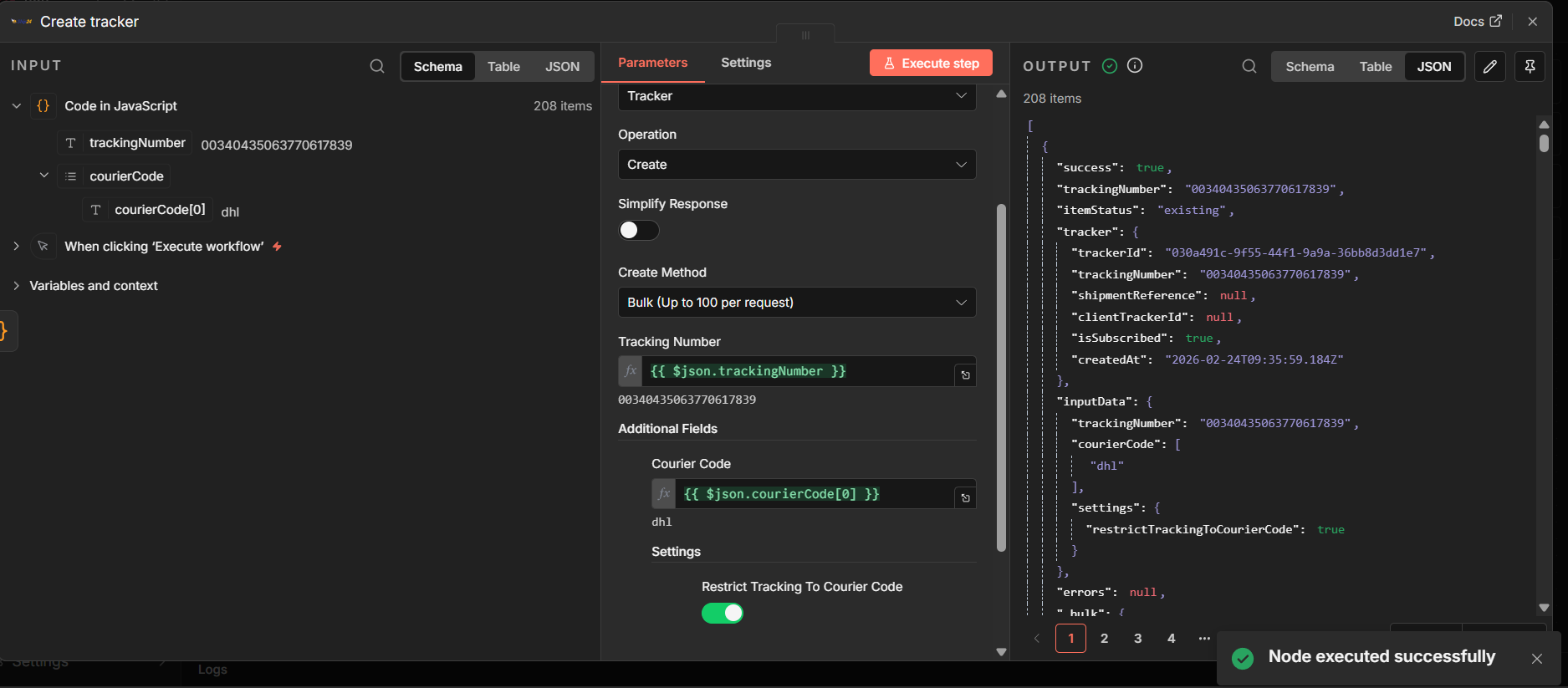Open the Operation dropdown set to Create

point(797,165)
